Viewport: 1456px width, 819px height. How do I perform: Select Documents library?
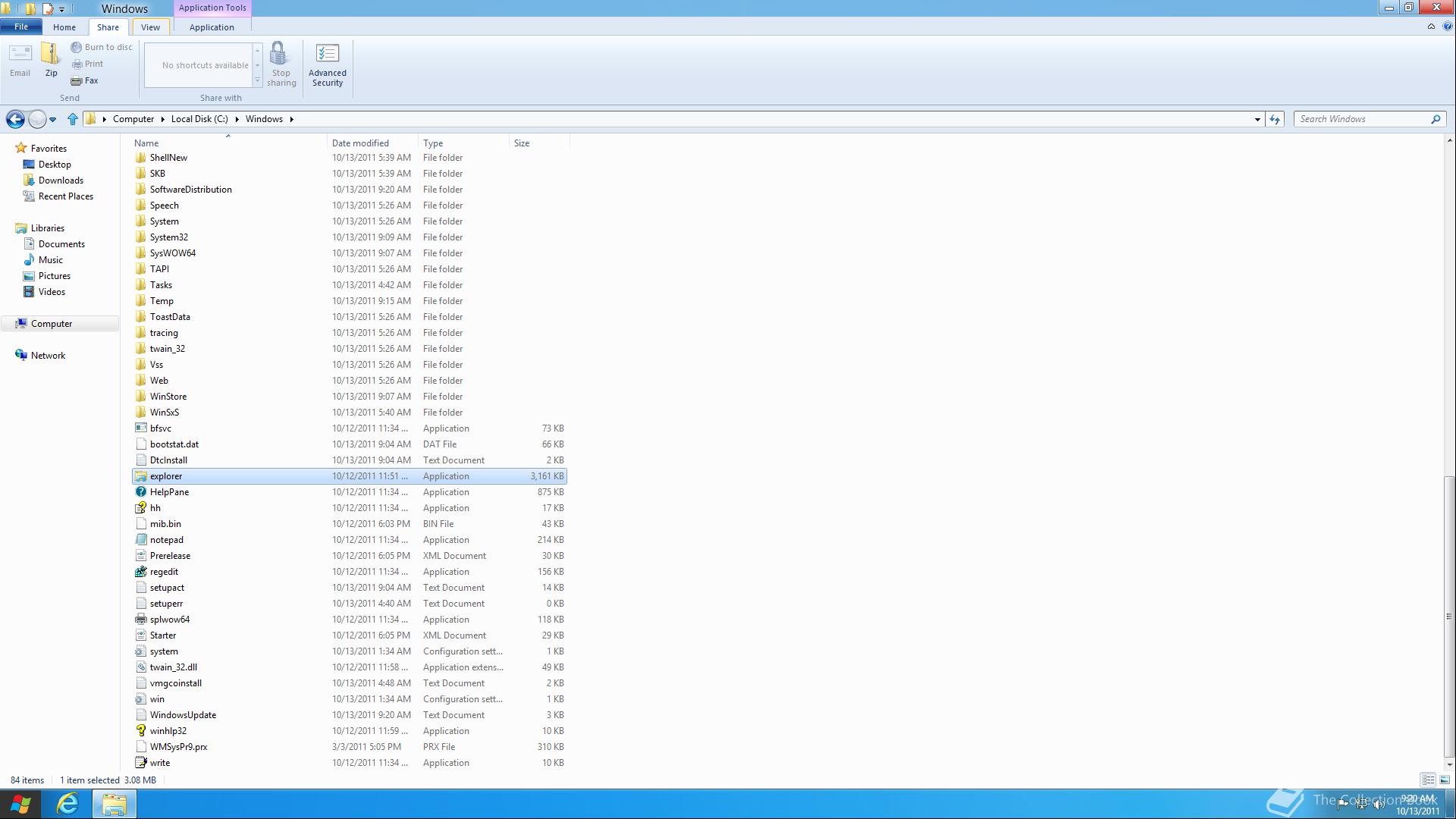(61, 244)
